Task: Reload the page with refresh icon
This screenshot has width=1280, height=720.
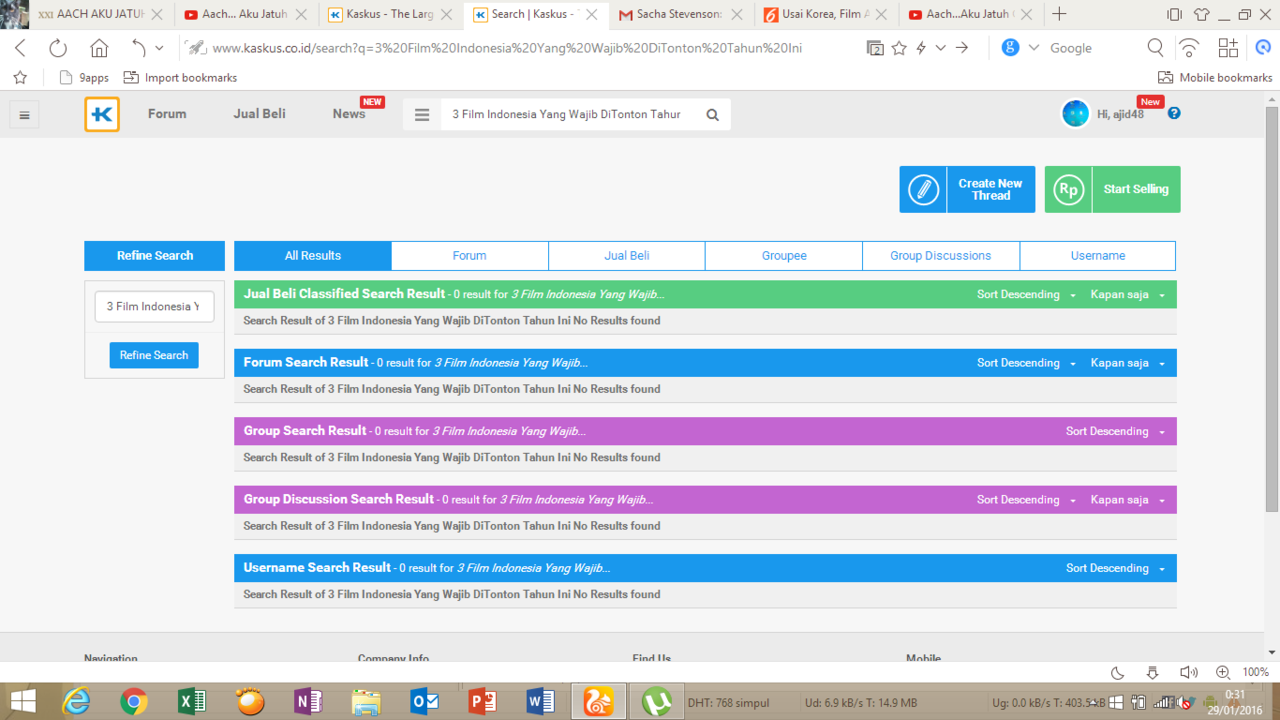Action: 58,48
